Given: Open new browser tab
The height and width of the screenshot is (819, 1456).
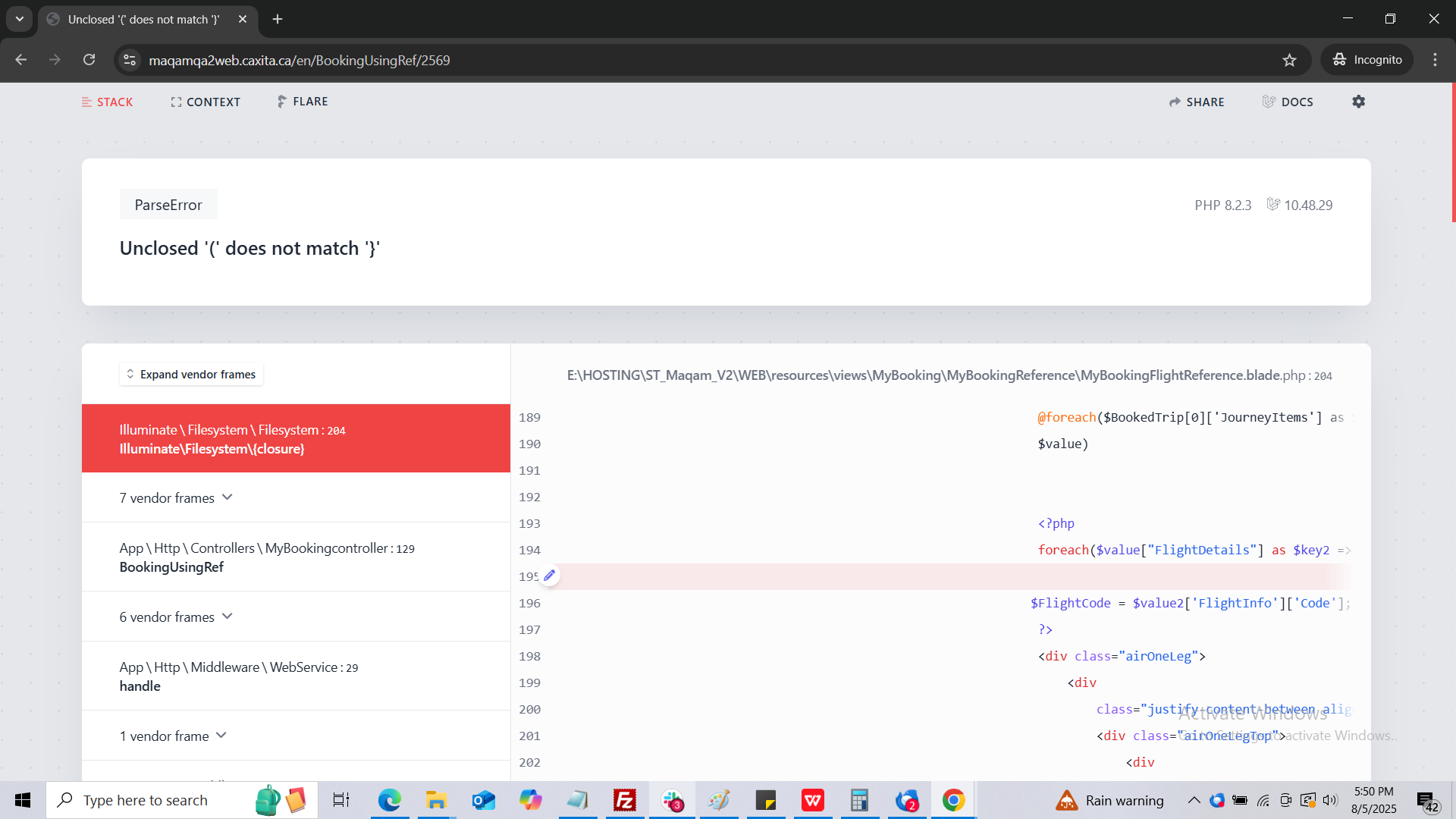Looking at the screenshot, I should tap(278, 19).
